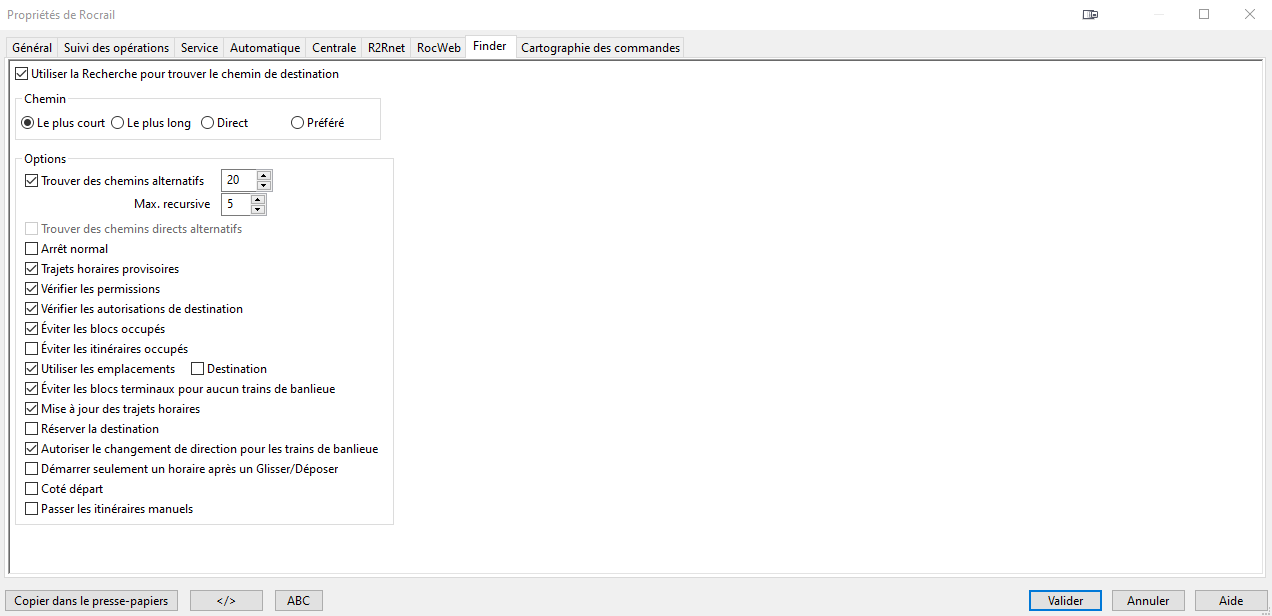Viewport: 1272px width, 616px height.
Task: Decrease alternative paths spinner value
Action: (x=264, y=185)
